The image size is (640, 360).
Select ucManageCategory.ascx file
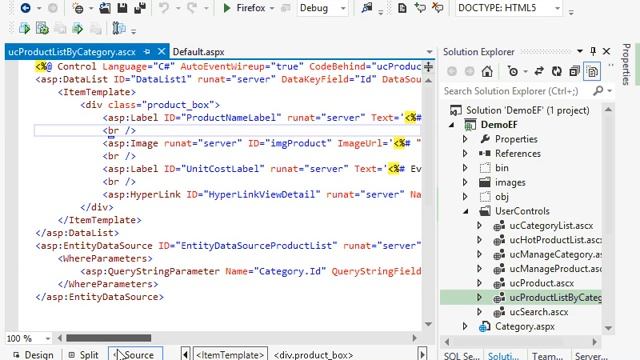[555, 254]
